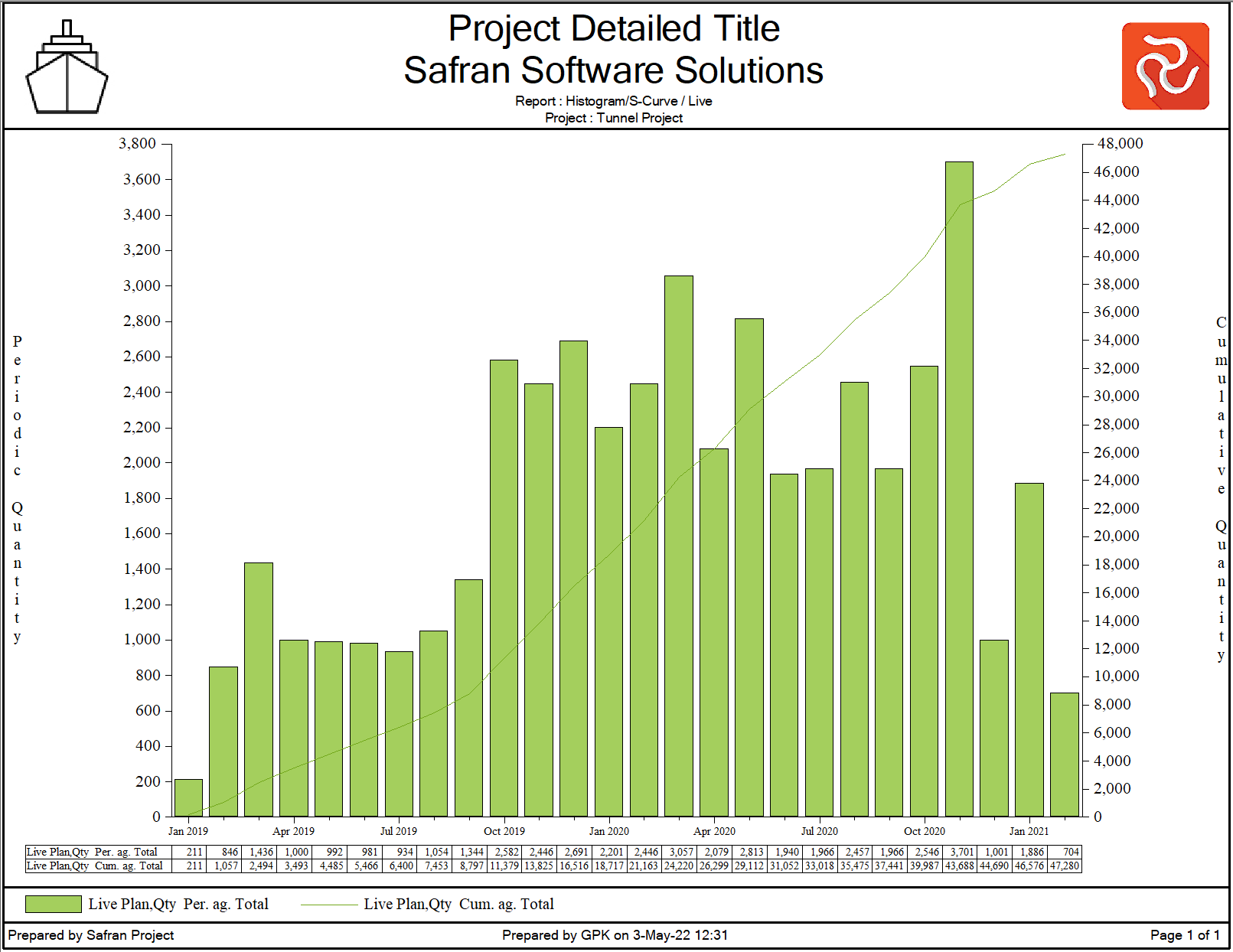1233x952 pixels.
Task: Click table cell 3,057
Action: coord(679,852)
